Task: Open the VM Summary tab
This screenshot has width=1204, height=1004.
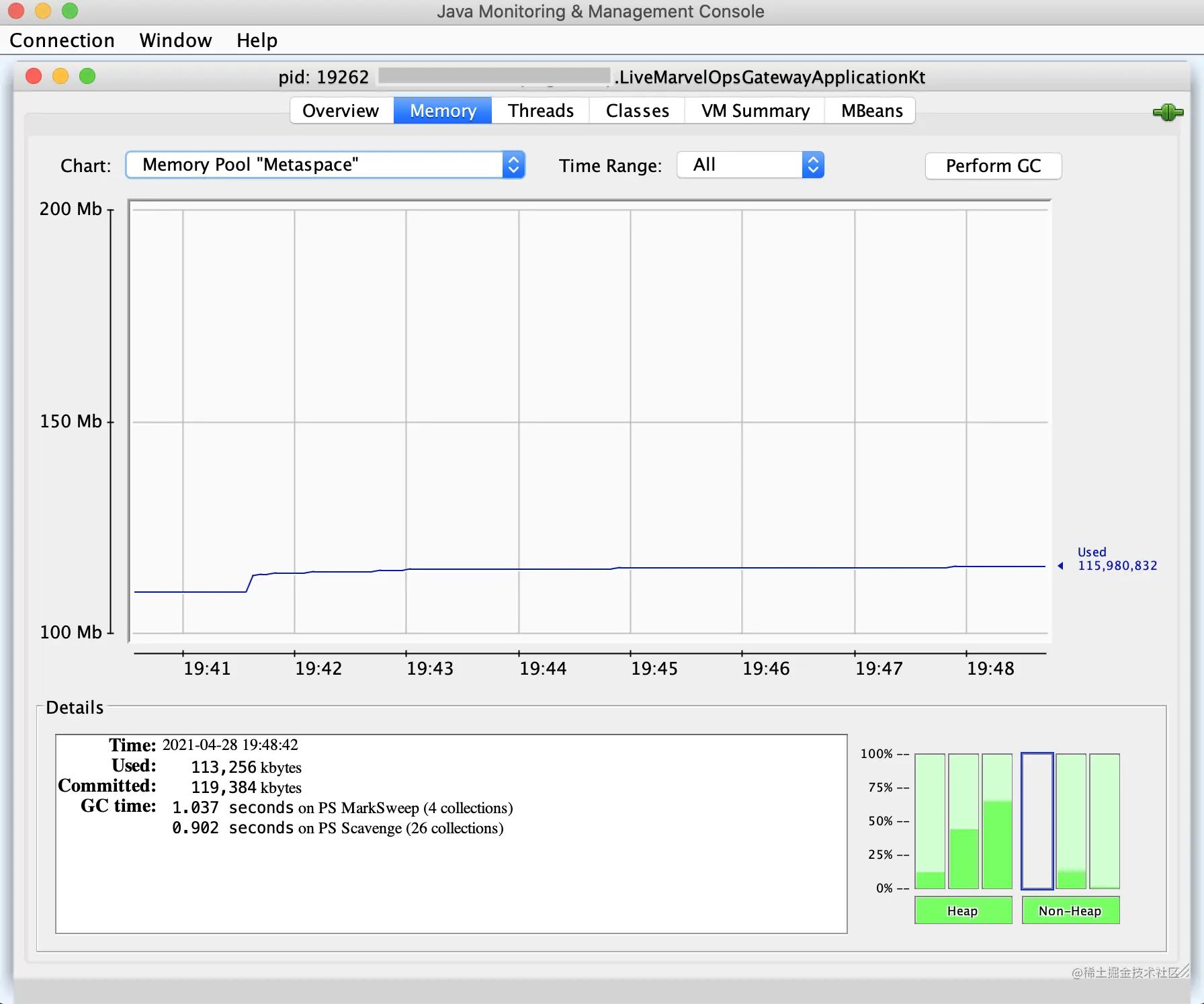Action: (755, 111)
